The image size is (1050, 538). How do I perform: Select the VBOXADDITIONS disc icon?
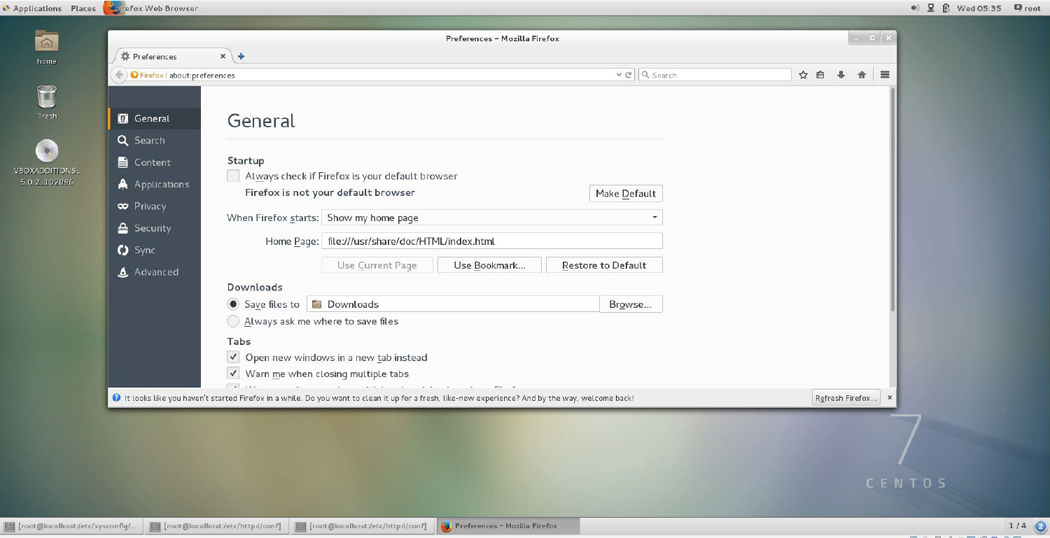tap(46, 162)
